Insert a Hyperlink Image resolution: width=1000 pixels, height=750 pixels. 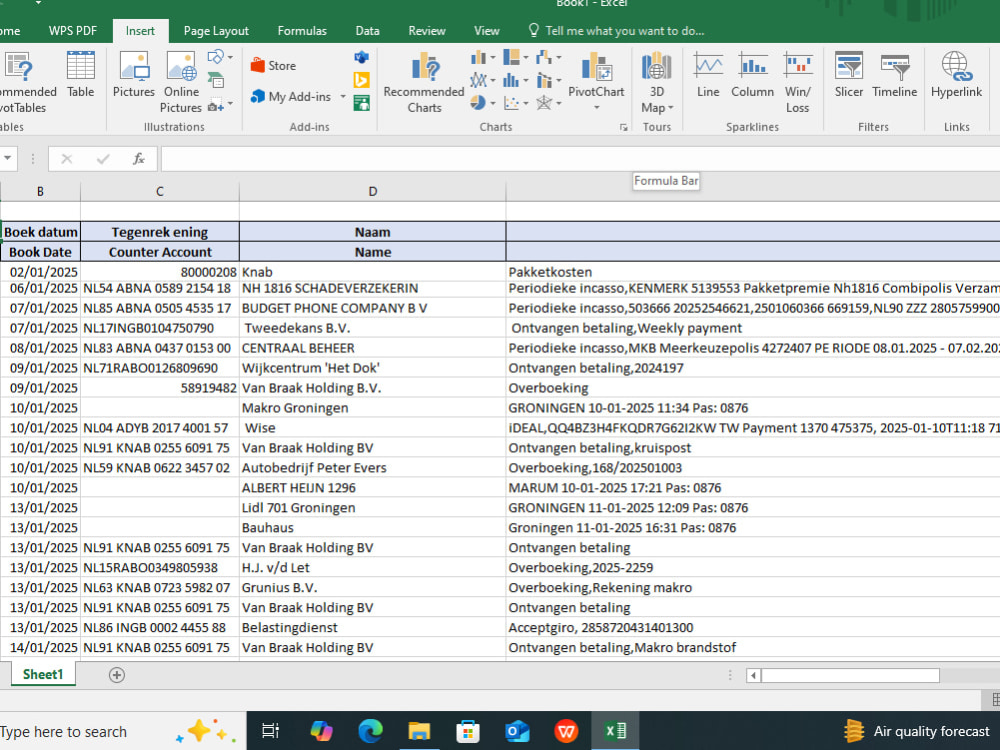[x=956, y=75]
